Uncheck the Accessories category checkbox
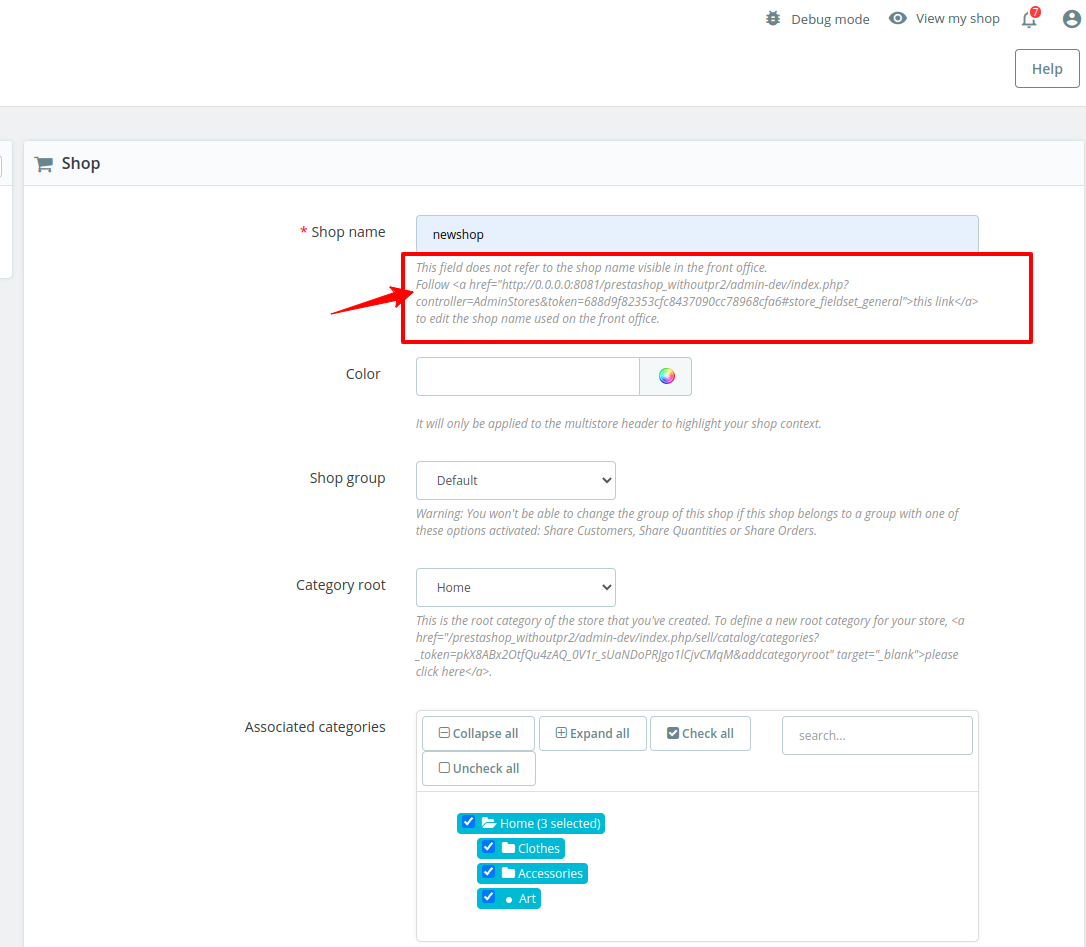Viewport: 1086px width, 947px height. 488,872
